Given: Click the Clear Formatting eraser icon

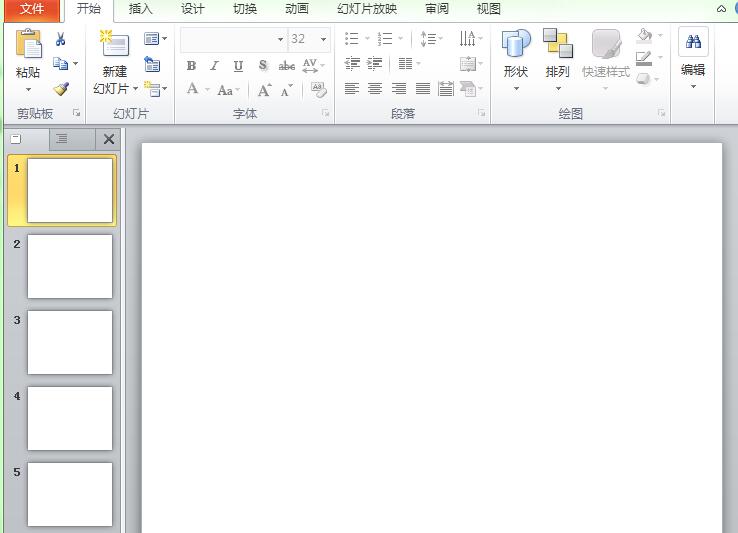Looking at the screenshot, I should [319, 89].
